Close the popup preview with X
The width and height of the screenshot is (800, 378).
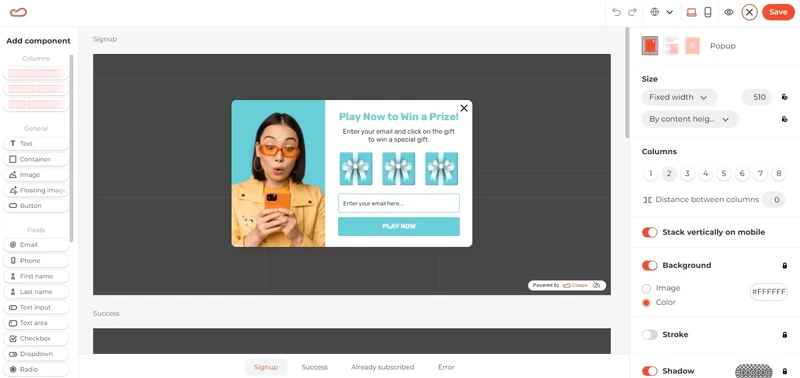click(464, 108)
